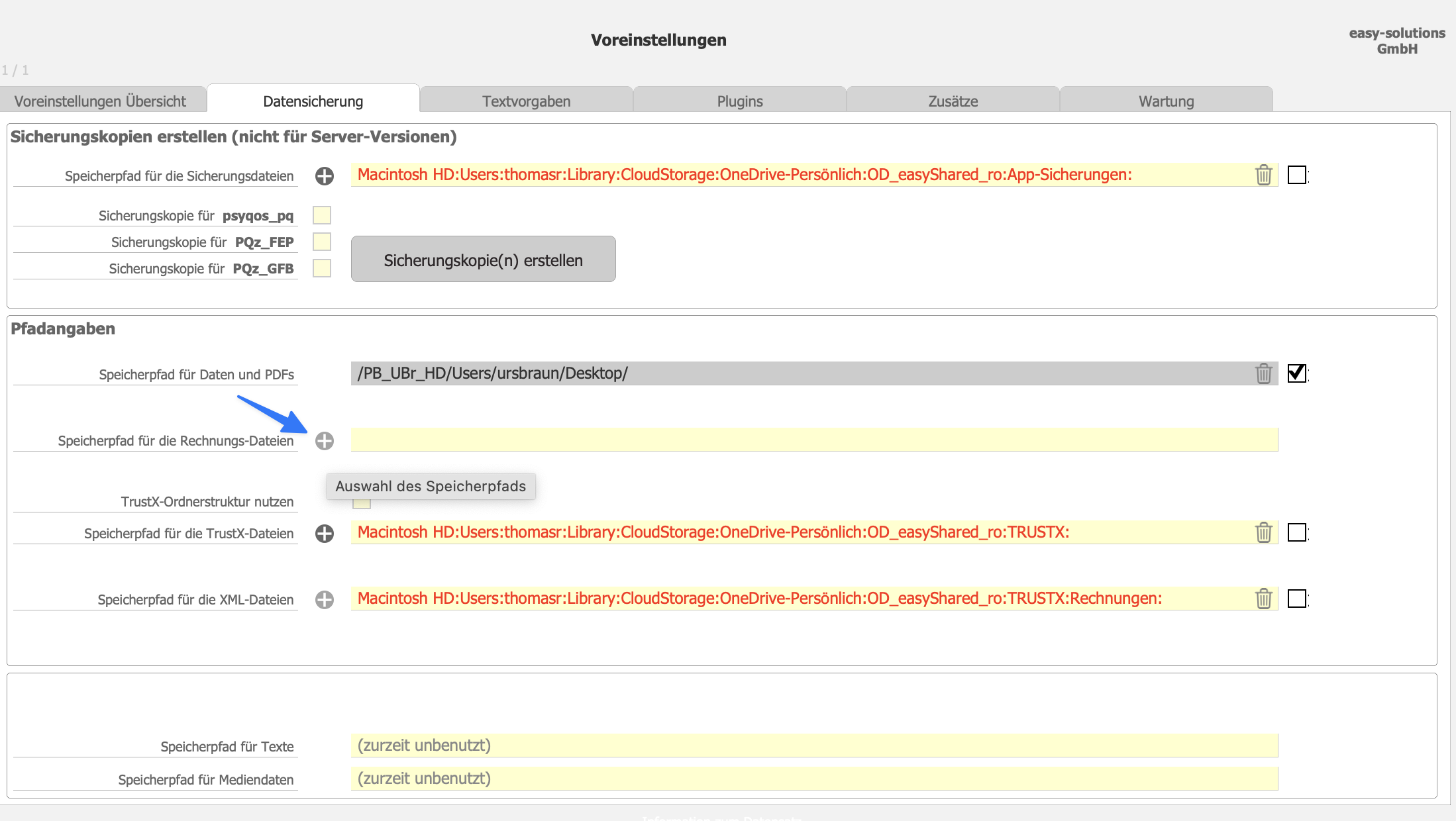Select the Datensicherung tab

pos(313,99)
